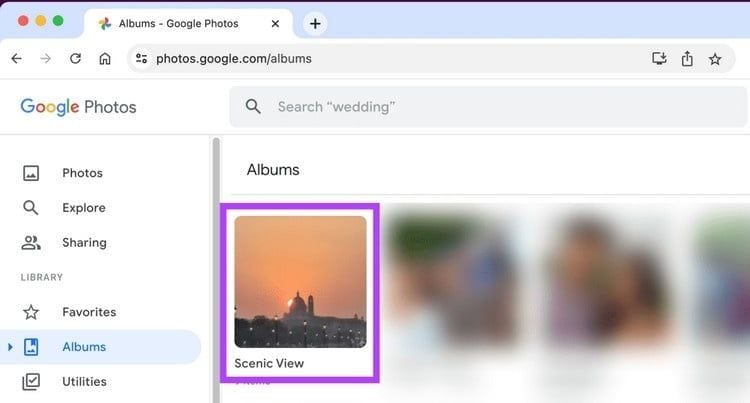750x403 pixels.
Task: Click the search magnifier in search bar
Action: [x=254, y=106]
